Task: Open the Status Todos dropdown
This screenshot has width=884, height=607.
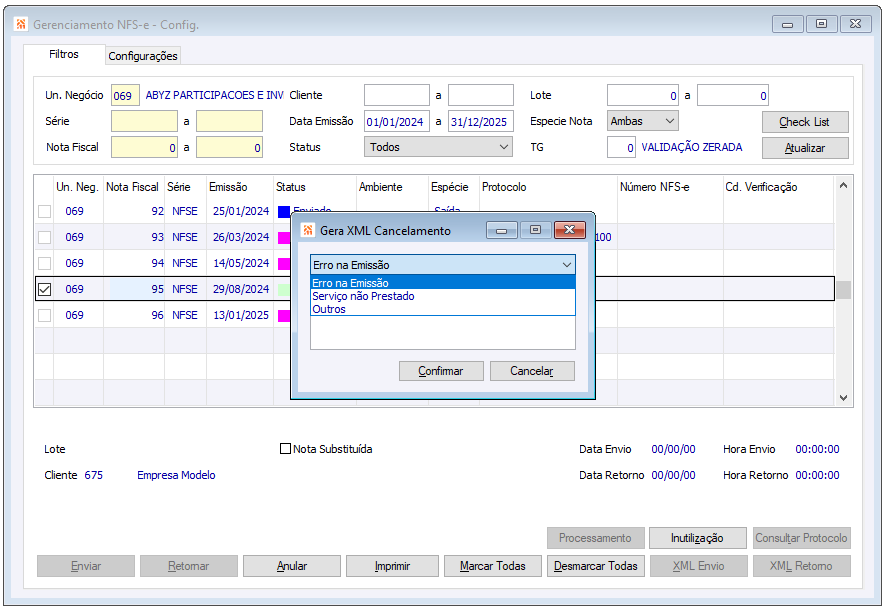Action: pyautogui.click(x=438, y=147)
